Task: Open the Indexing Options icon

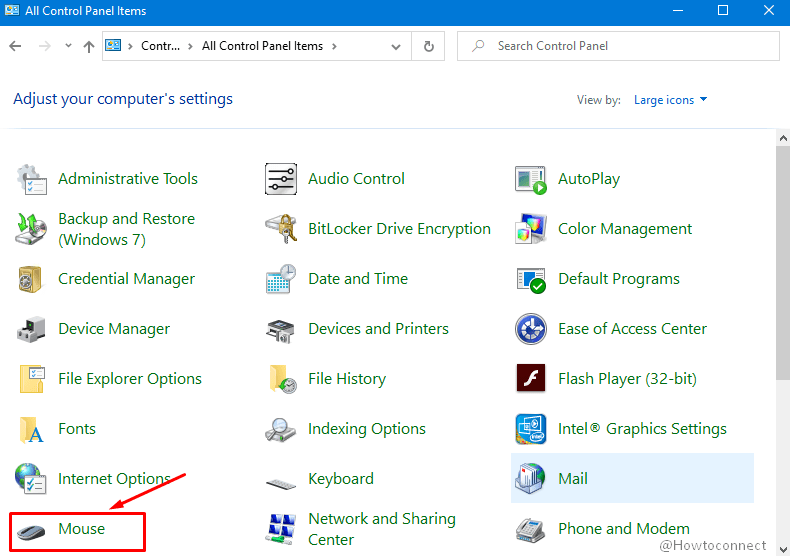Action: (x=281, y=430)
